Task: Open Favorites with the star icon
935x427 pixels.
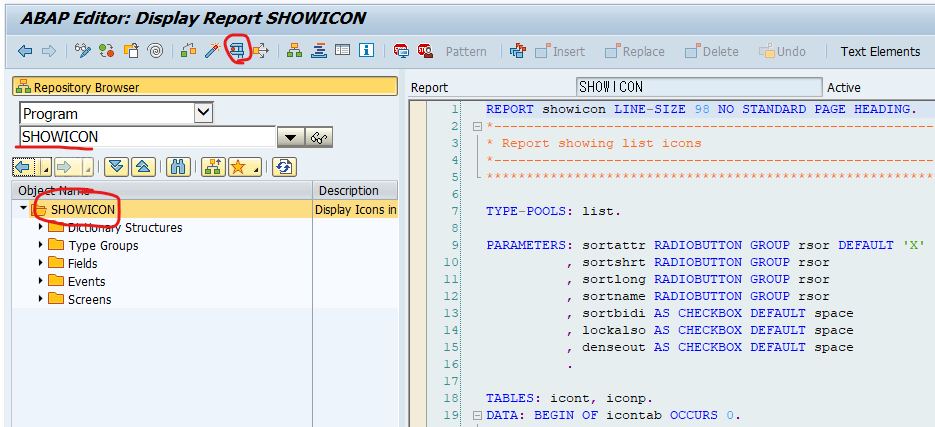Action: pyautogui.click(x=239, y=167)
